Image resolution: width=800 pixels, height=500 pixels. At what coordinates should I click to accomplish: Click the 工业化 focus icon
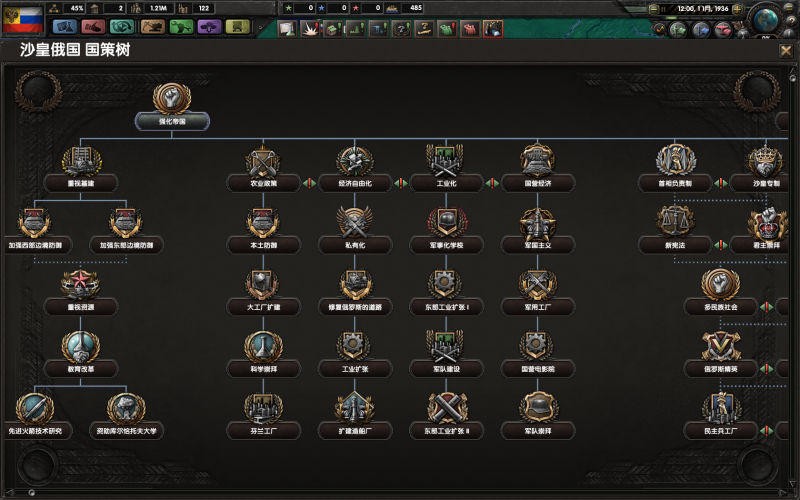coord(445,160)
